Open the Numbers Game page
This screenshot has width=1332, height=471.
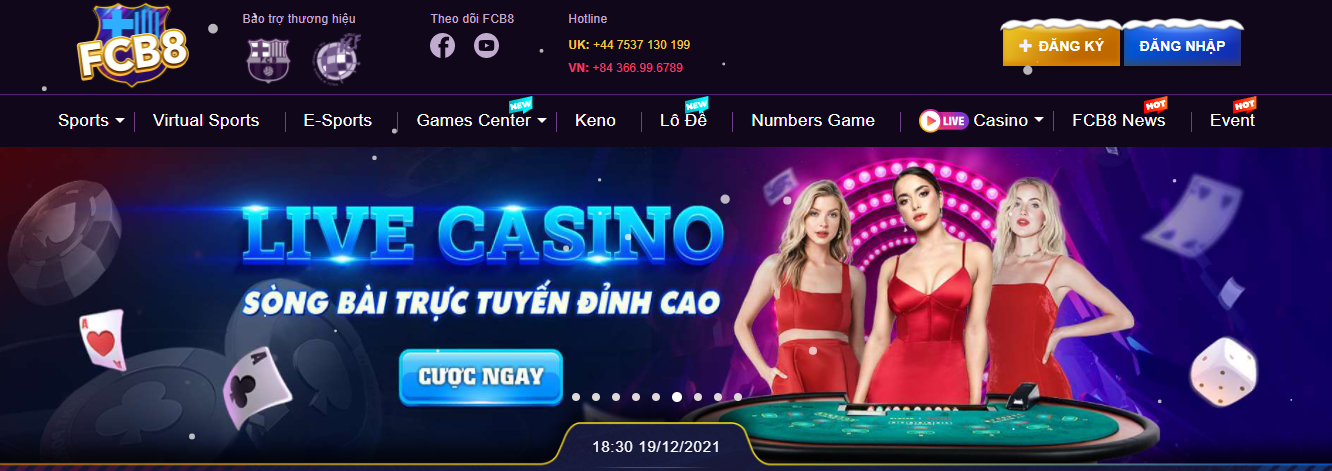[x=813, y=120]
